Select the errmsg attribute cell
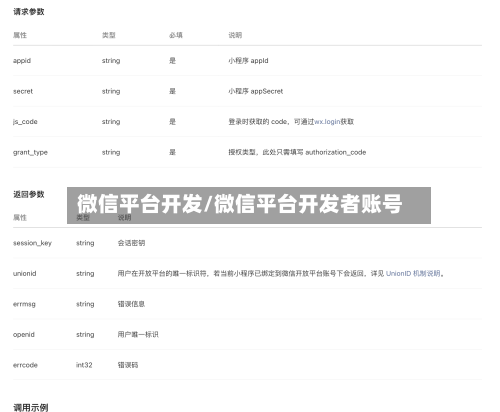This screenshot has width=500, height=412. pos(24,304)
